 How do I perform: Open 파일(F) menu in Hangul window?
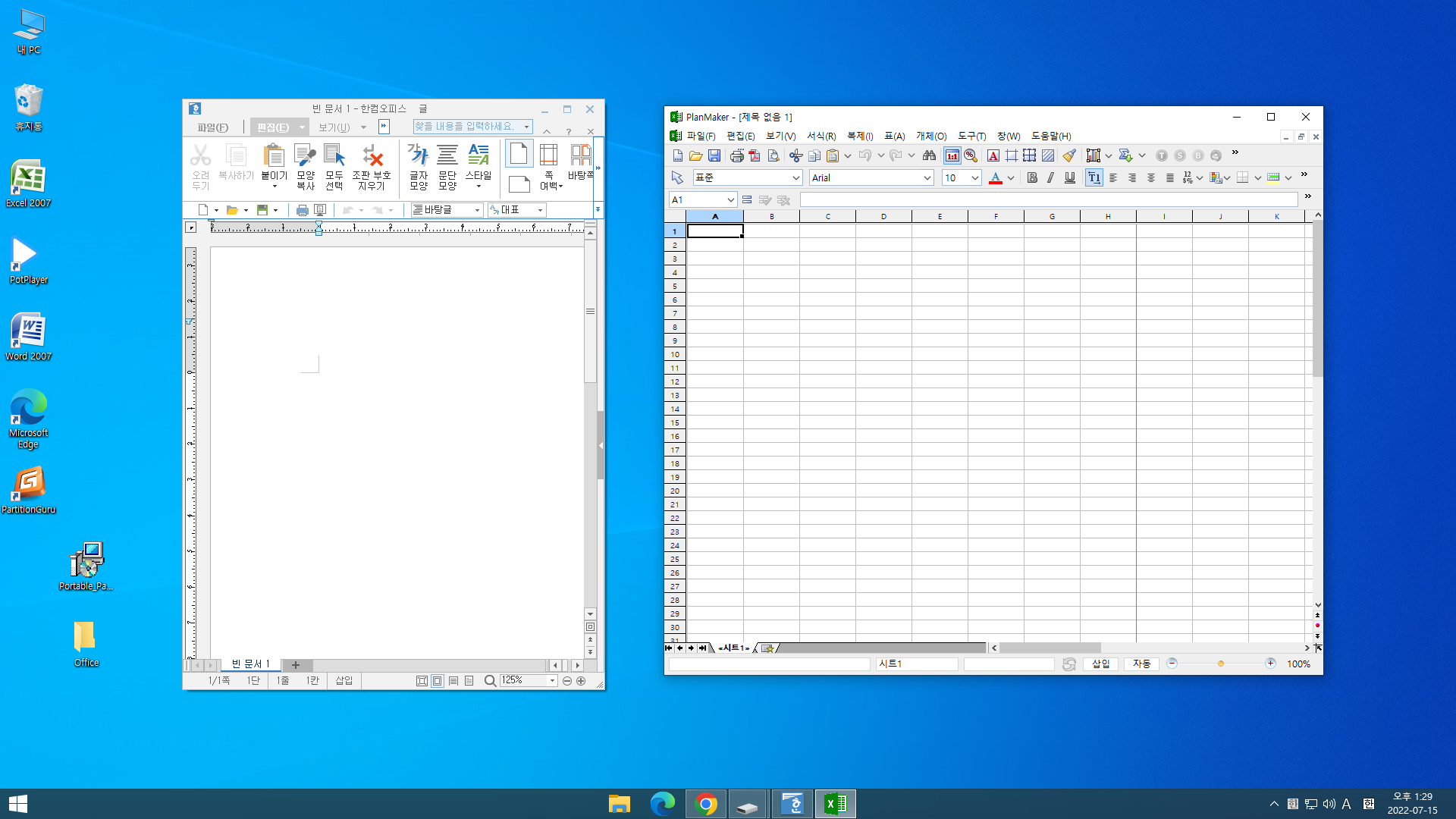(212, 127)
